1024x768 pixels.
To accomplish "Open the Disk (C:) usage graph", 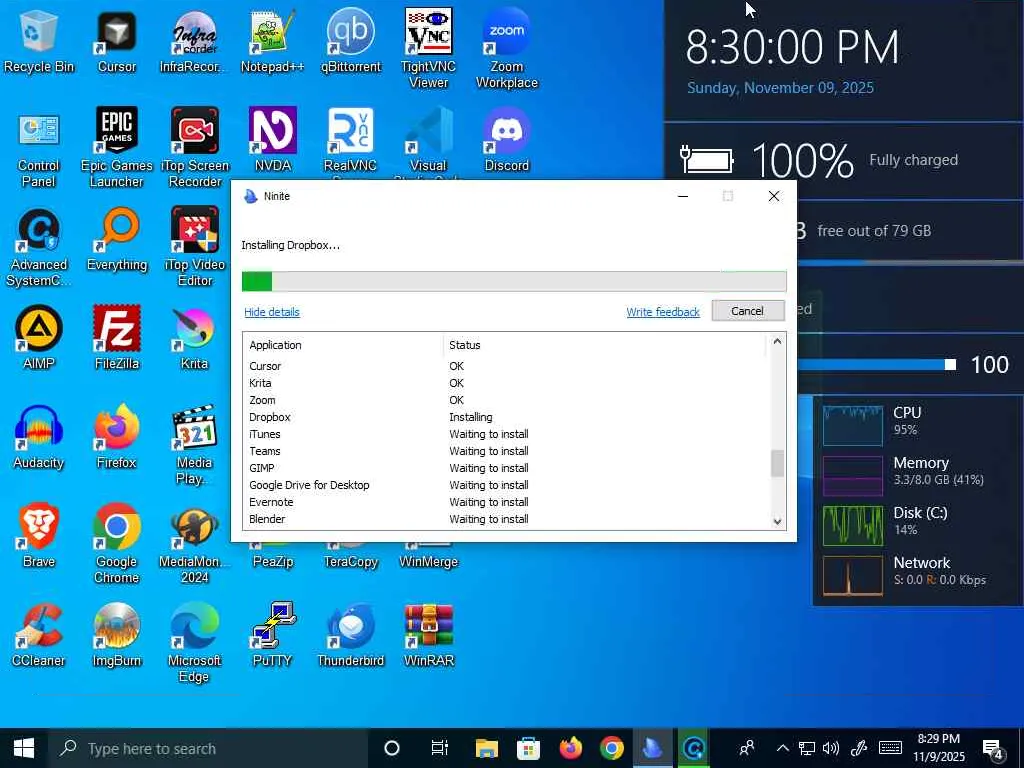I will tap(852, 525).
